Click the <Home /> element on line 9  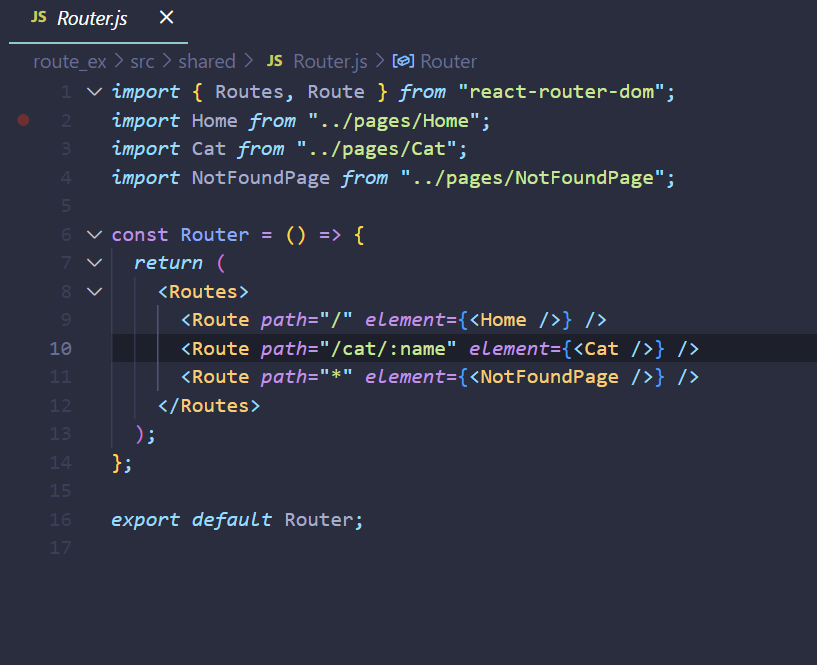514,320
